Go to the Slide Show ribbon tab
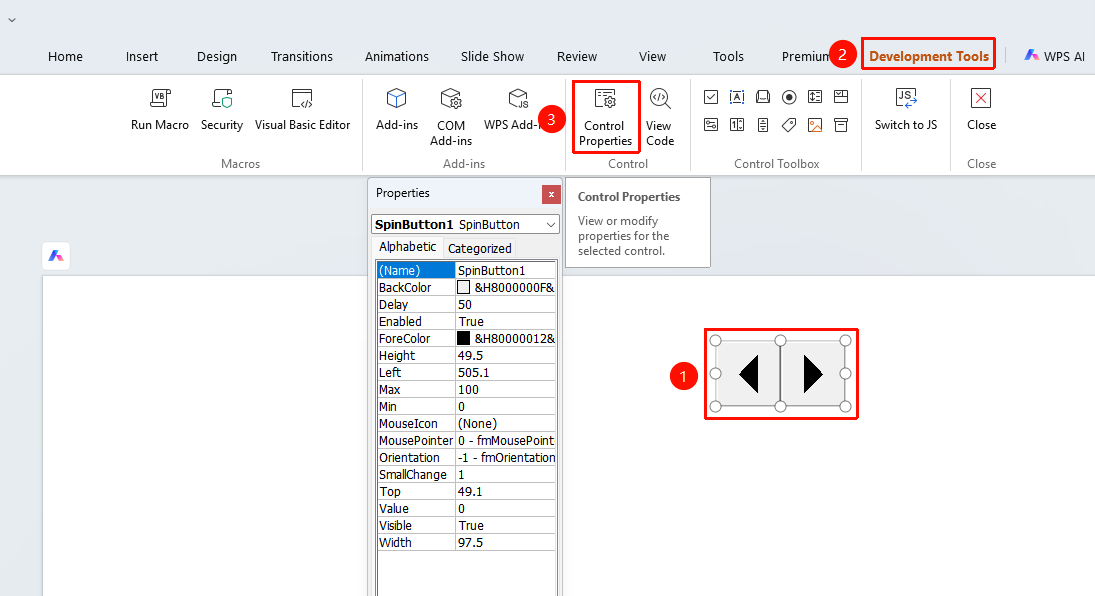This screenshot has height=596, width=1095. pos(492,57)
